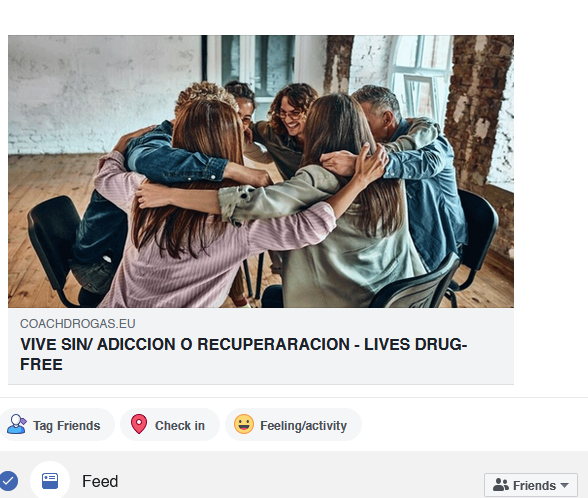Select the Feed label text

(x=100, y=481)
